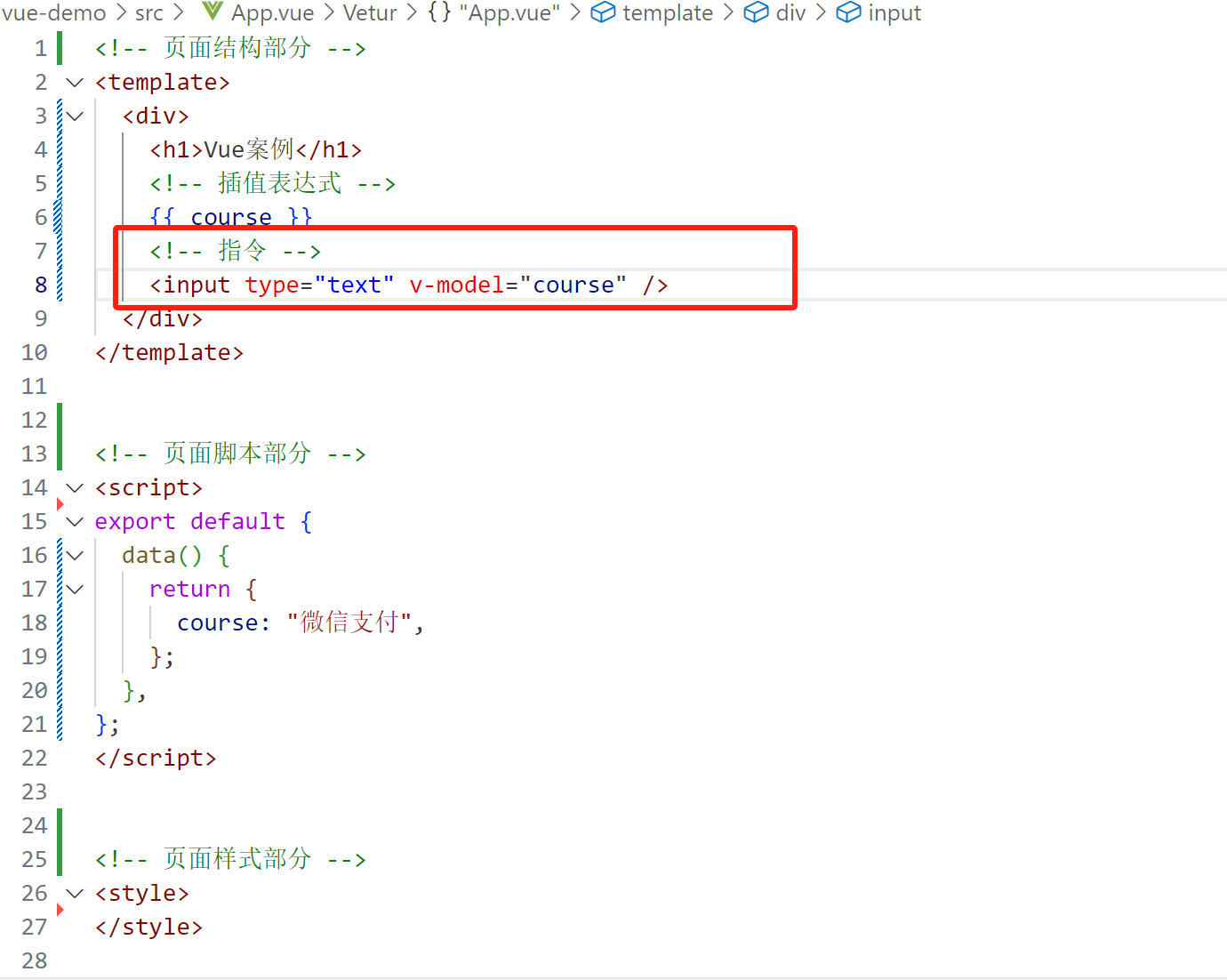
Task: Click the closing </style> tag
Action: pyautogui.click(x=148, y=927)
